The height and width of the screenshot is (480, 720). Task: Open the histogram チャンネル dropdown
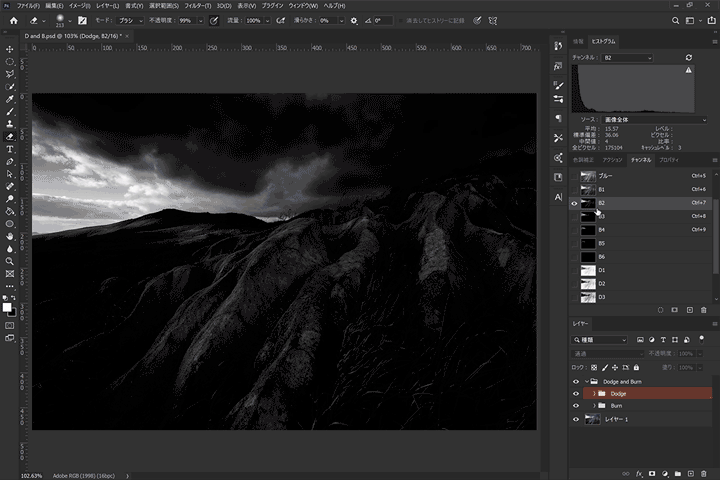tap(626, 58)
